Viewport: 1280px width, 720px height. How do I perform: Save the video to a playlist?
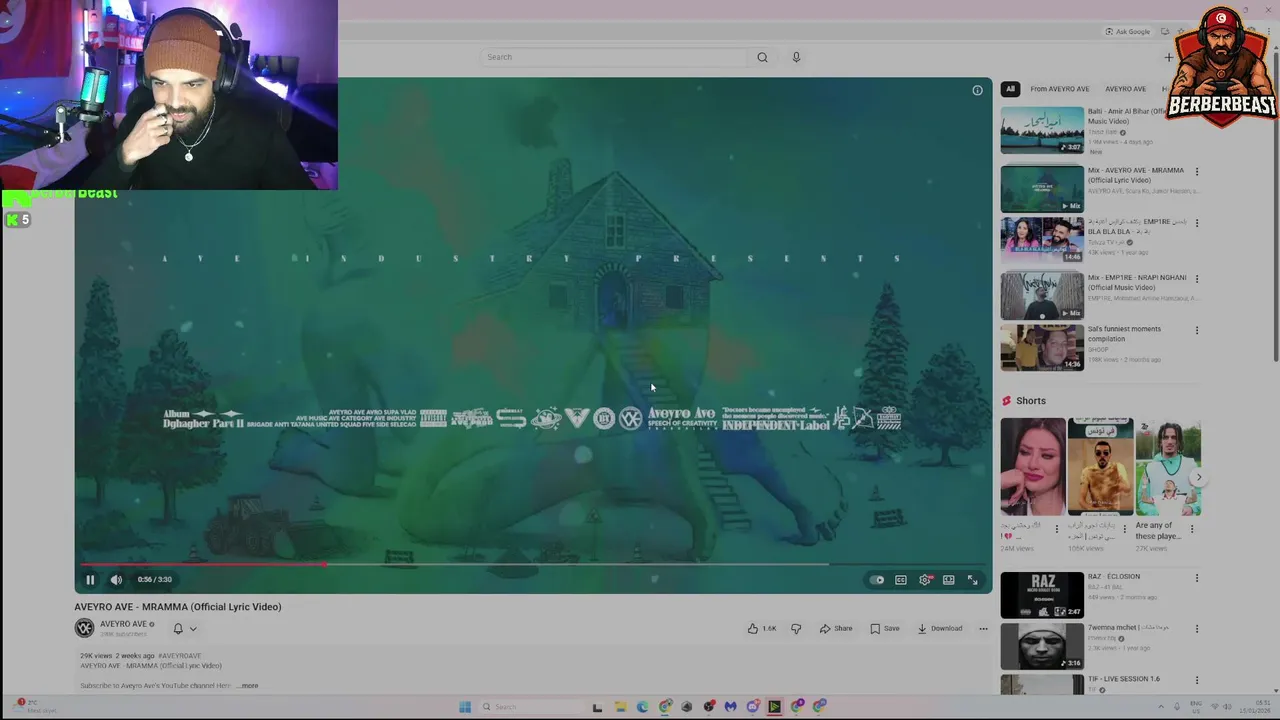click(x=885, y=629)
